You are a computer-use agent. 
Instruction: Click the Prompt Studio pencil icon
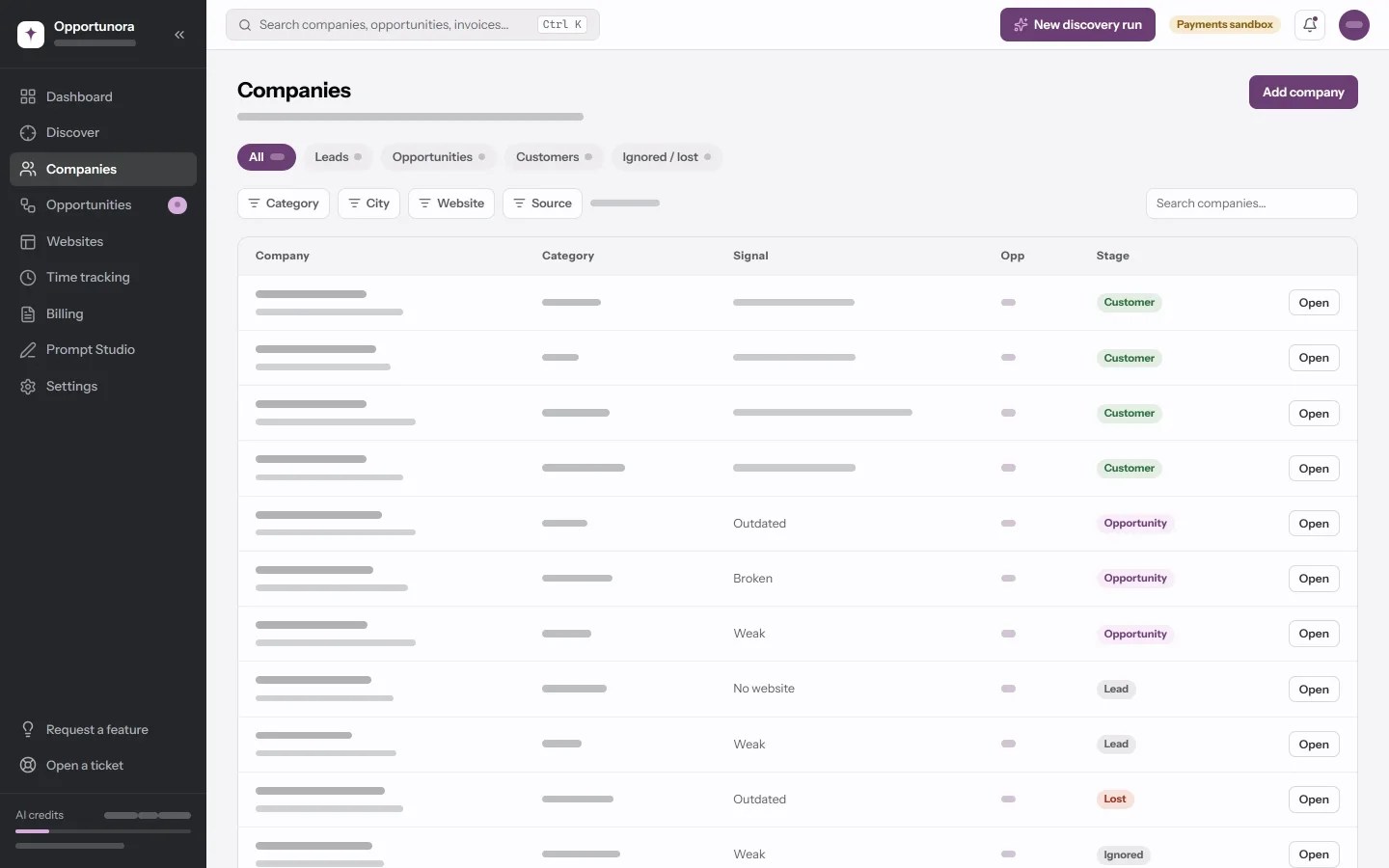click(28, 350)
